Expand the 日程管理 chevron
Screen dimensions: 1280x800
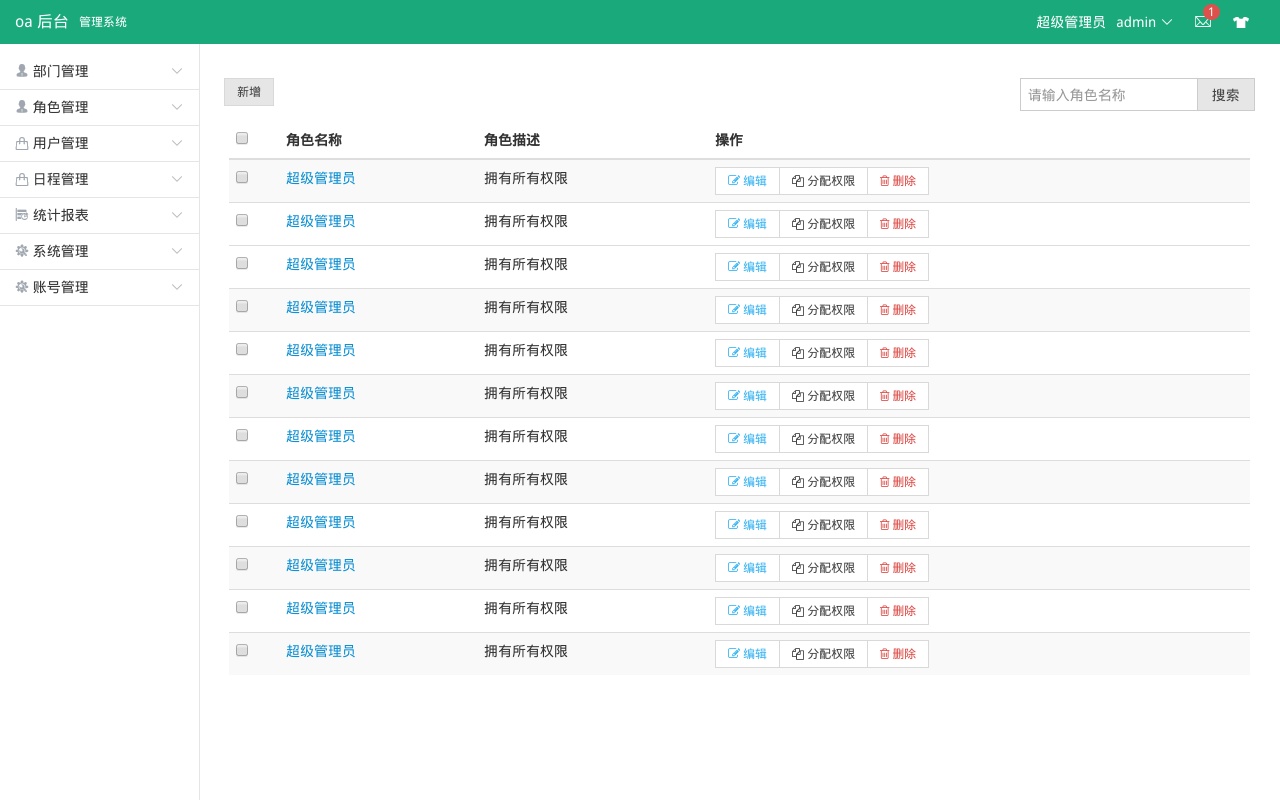point(177,179)
